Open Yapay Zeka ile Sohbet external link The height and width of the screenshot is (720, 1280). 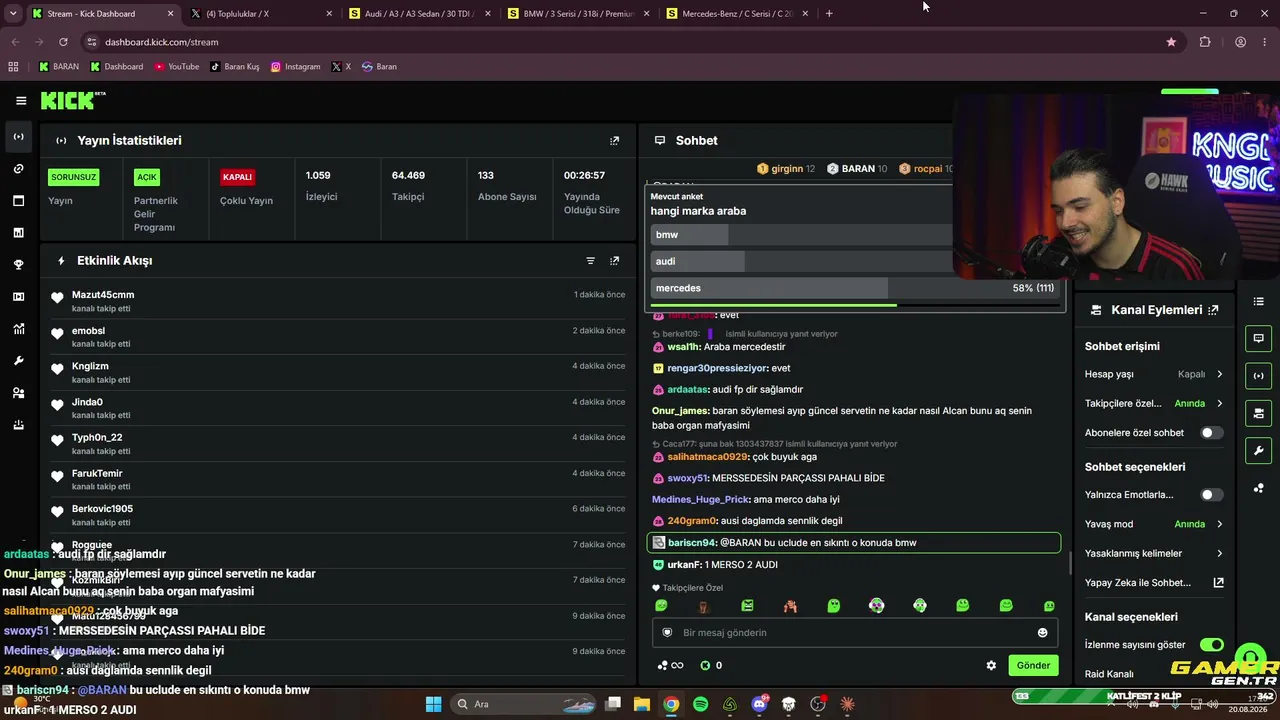tap(1218, 583)
